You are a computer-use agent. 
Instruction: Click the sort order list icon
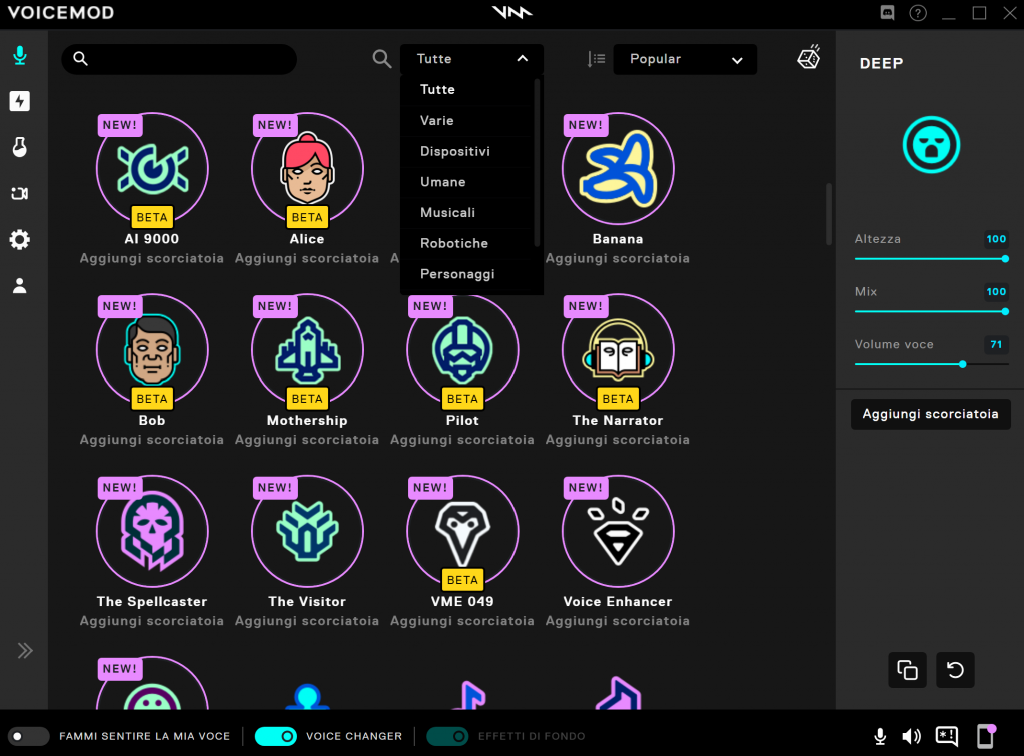596,59
